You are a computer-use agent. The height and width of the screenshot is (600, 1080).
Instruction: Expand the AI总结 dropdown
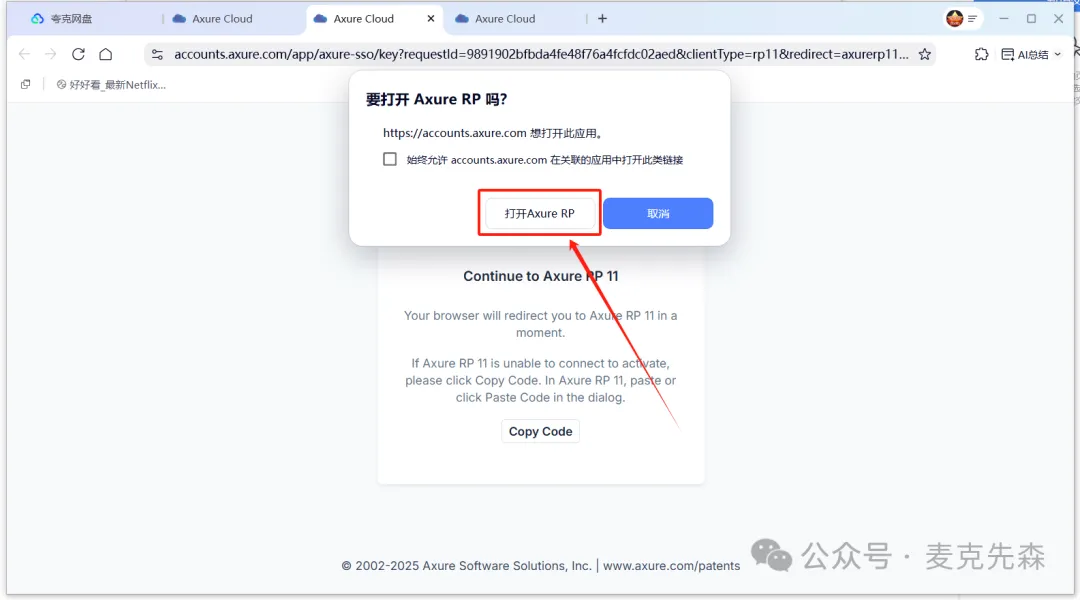[x=1031, y=54]
